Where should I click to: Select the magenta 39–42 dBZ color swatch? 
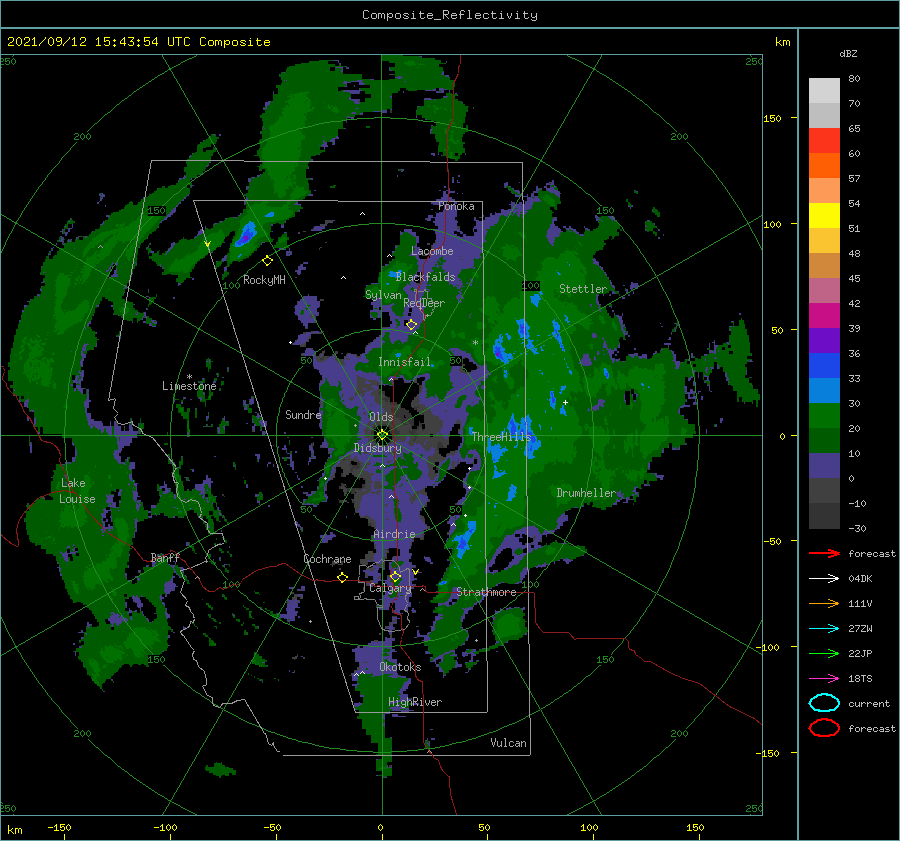tap(824, 316)
